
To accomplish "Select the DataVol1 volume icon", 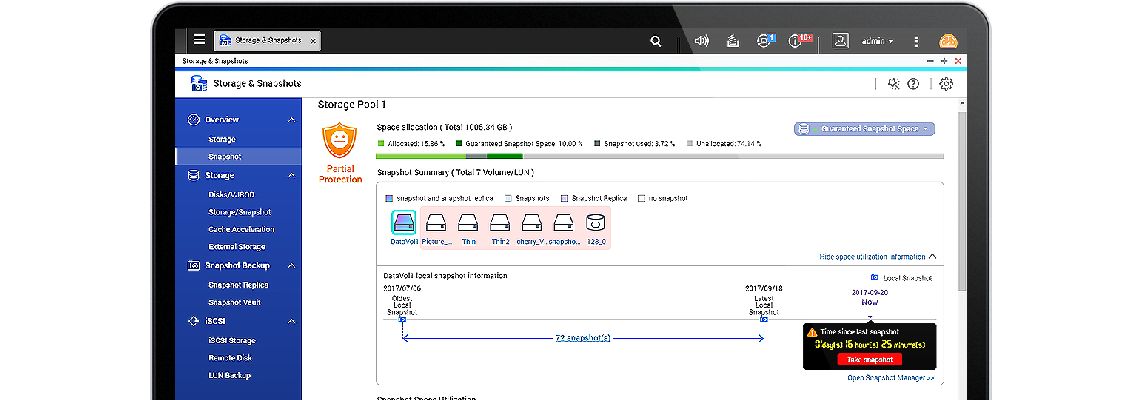I will point(403,224).
